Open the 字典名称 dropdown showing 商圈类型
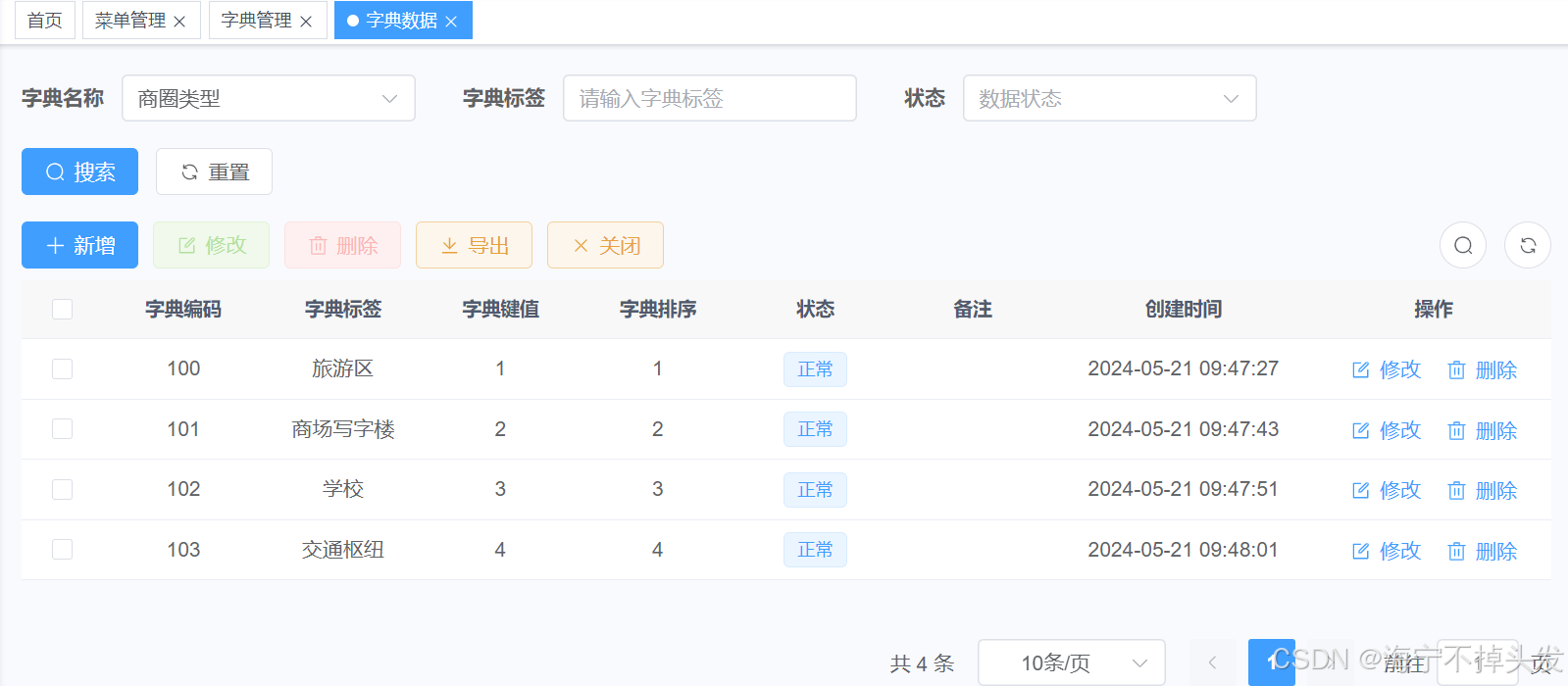Viewport: 1568px width, 686px height. [269, 98]
